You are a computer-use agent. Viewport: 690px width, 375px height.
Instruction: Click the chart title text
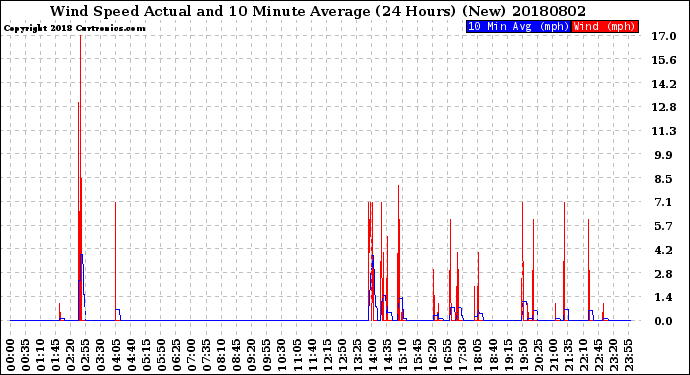(x=318, y=11)
